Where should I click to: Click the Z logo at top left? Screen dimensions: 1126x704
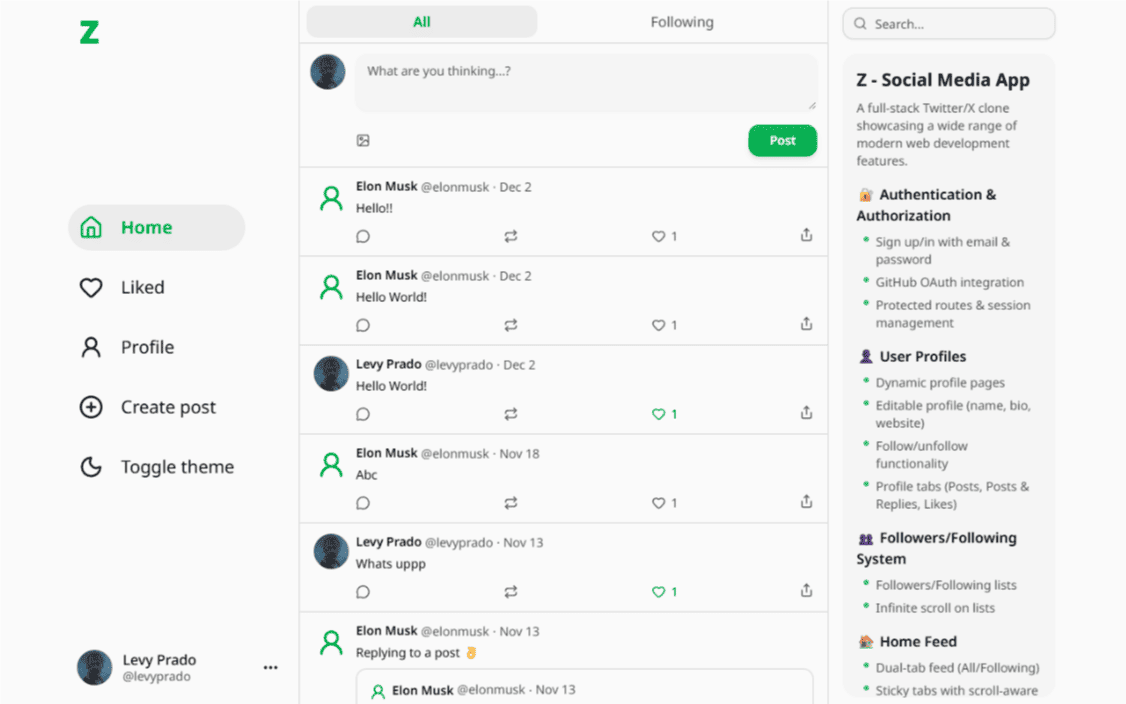point(88,32)
